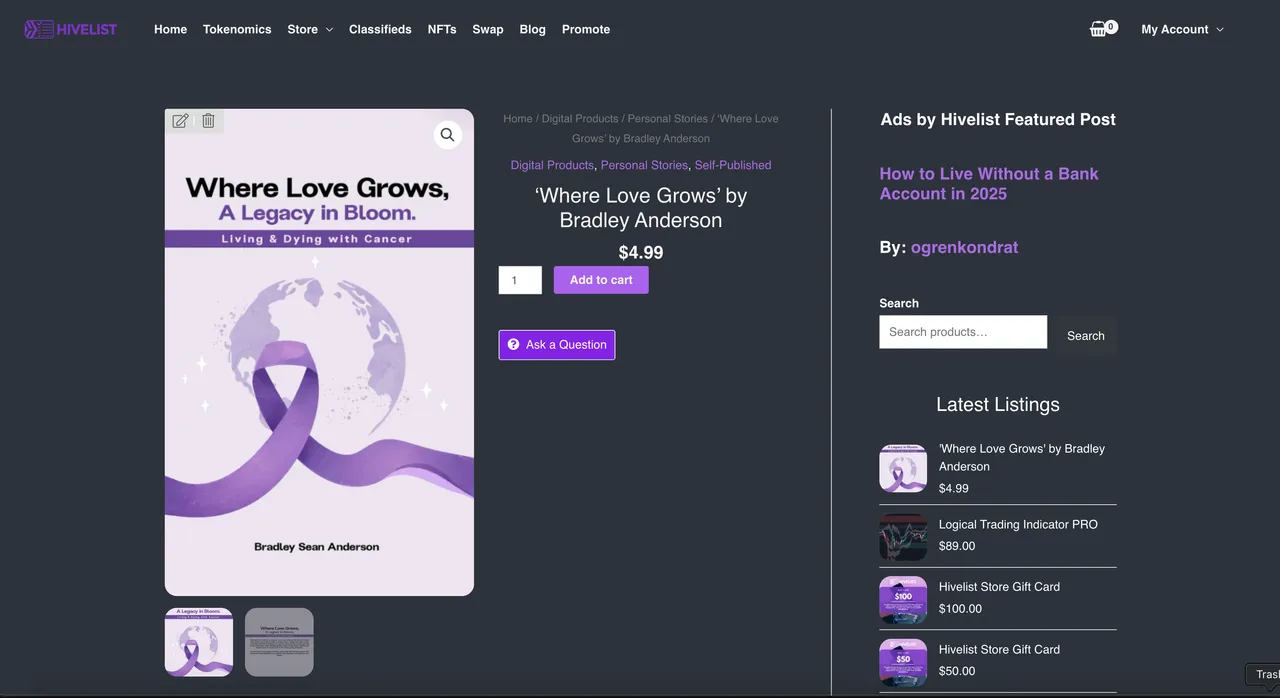Focus the Search products input field
Image resolution: width=1280 pixels, height=698 pixels.
[963, 332]
